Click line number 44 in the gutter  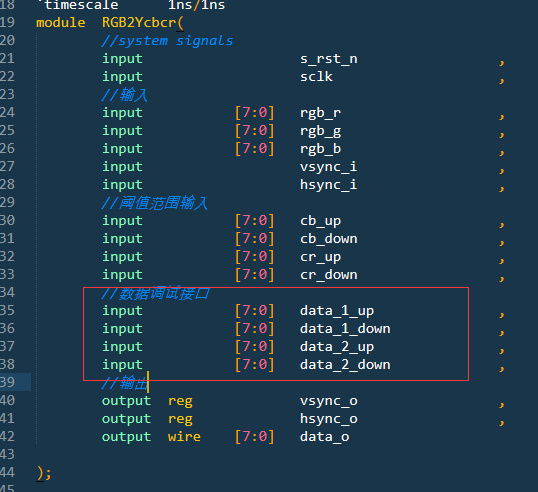[7, 473]
